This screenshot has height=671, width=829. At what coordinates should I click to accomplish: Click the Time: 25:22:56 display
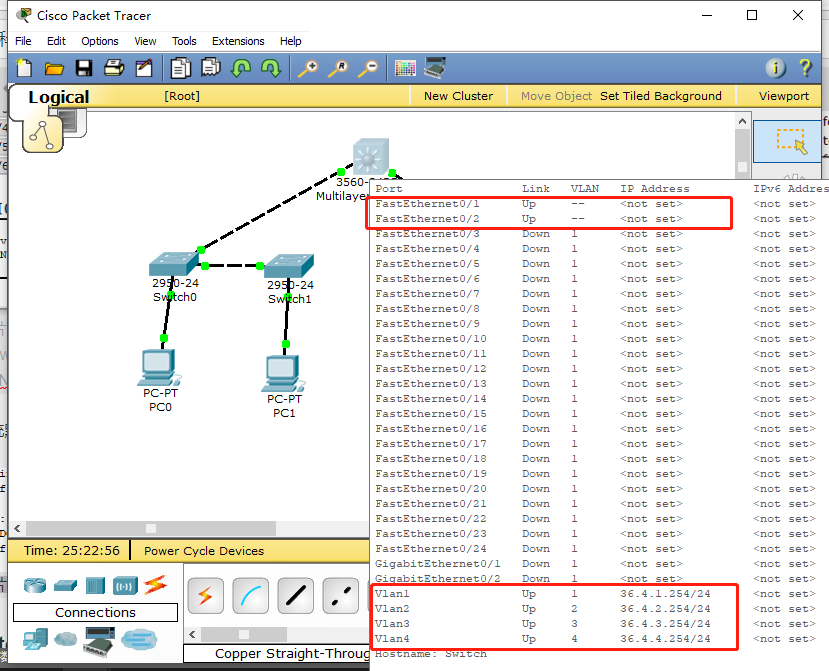[71, 551]
